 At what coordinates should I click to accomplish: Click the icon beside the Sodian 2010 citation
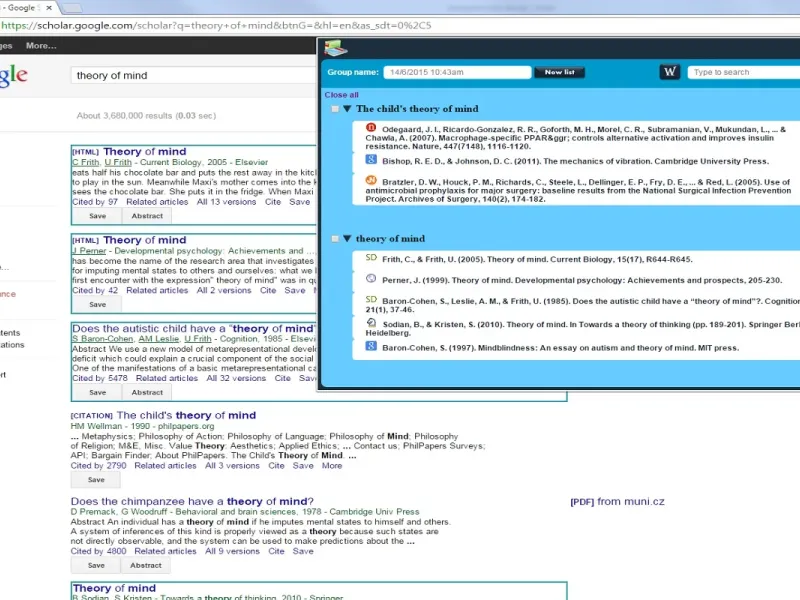371,322
